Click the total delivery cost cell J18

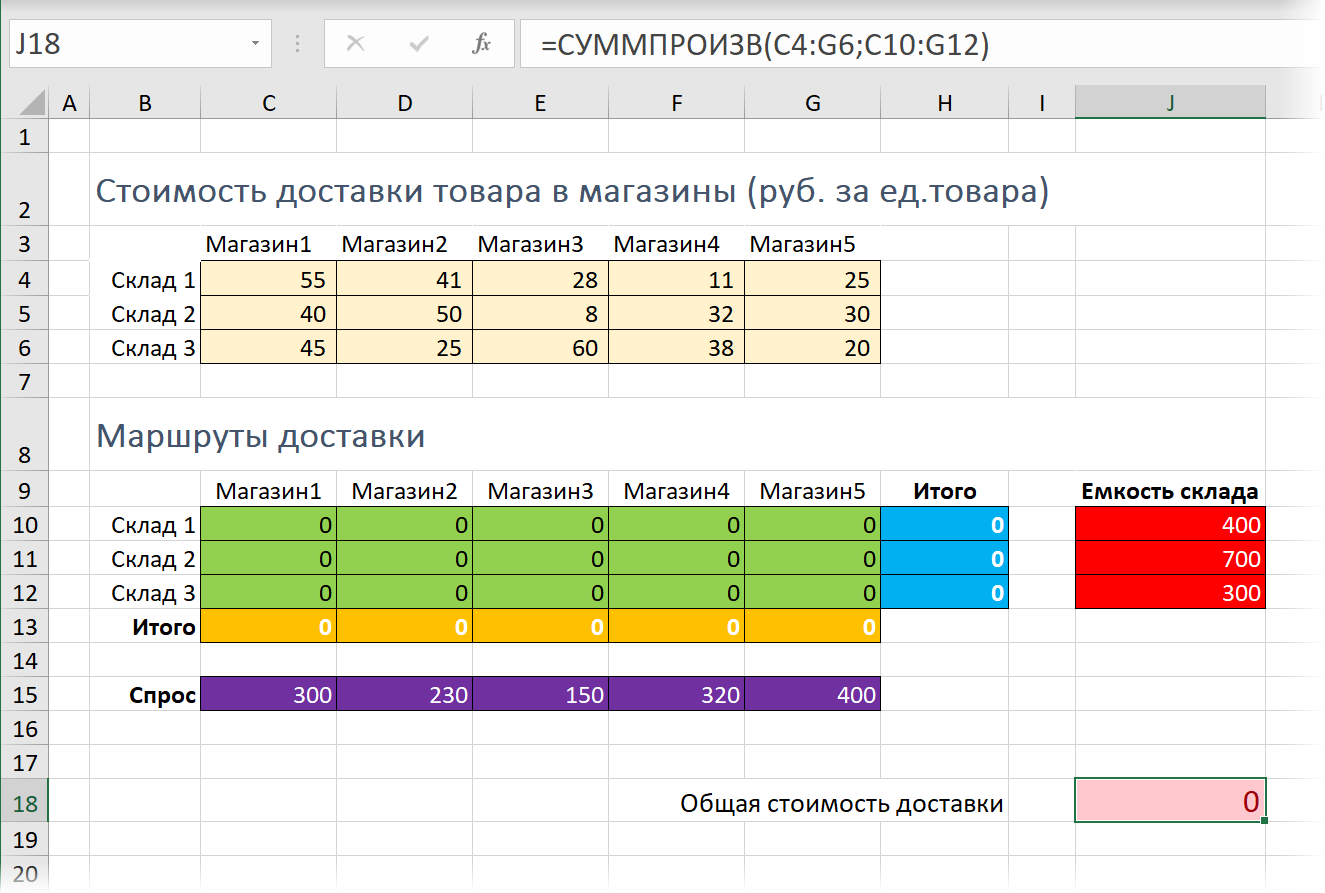tap(1170, 801)
